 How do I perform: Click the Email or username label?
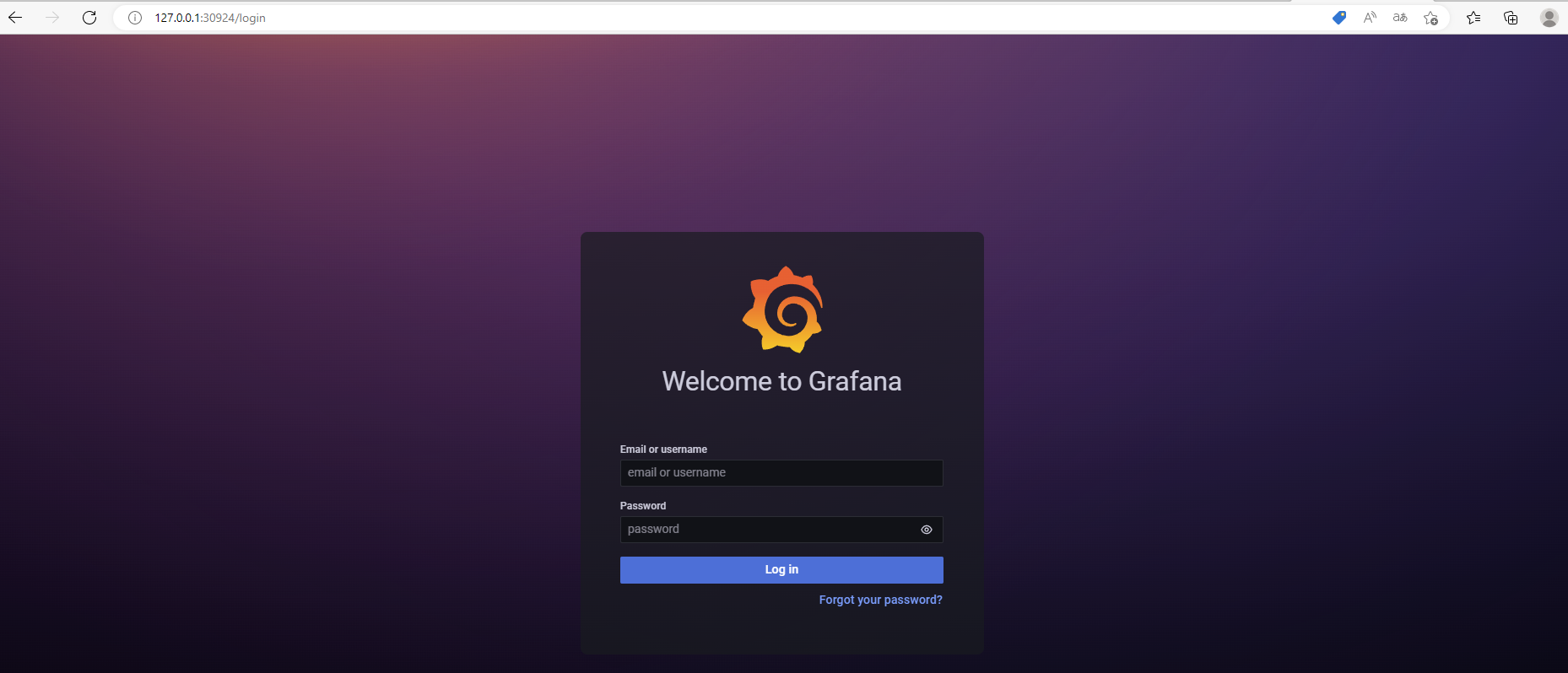tap(663, 450)
